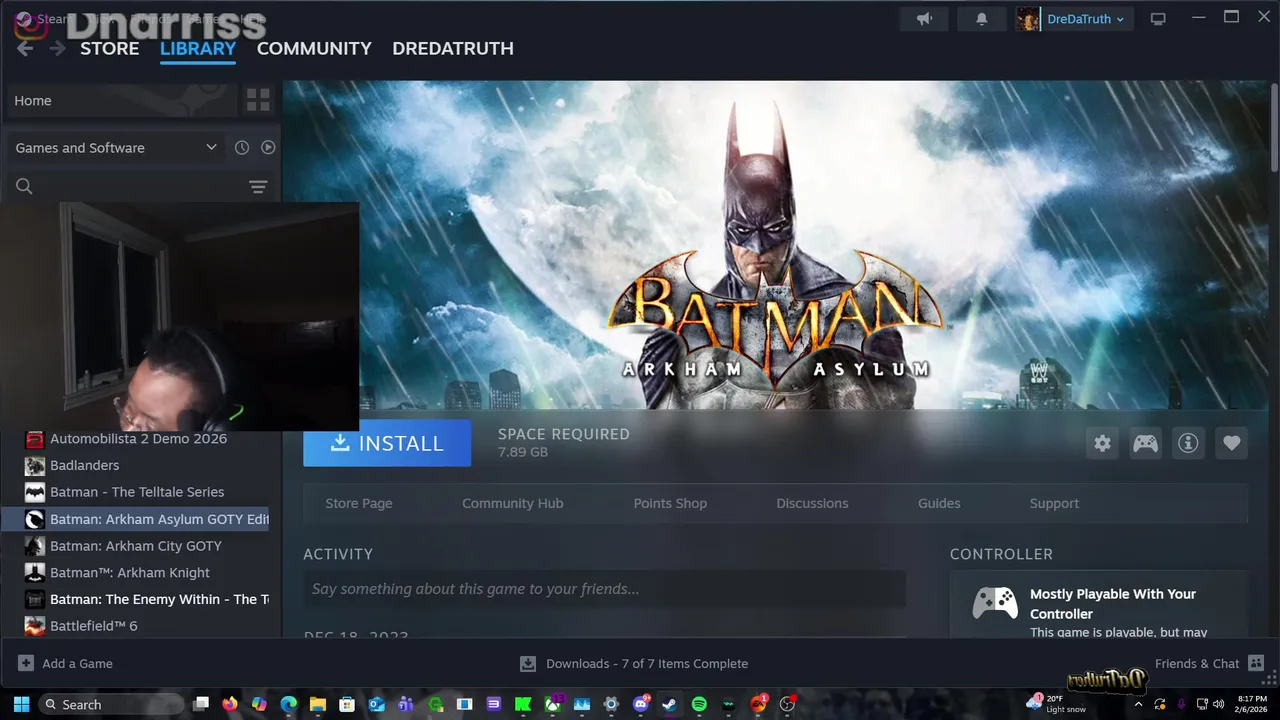Viewport: 1280px width, 720px height.
Task: Open the Community Hub link
Action: 512,503
